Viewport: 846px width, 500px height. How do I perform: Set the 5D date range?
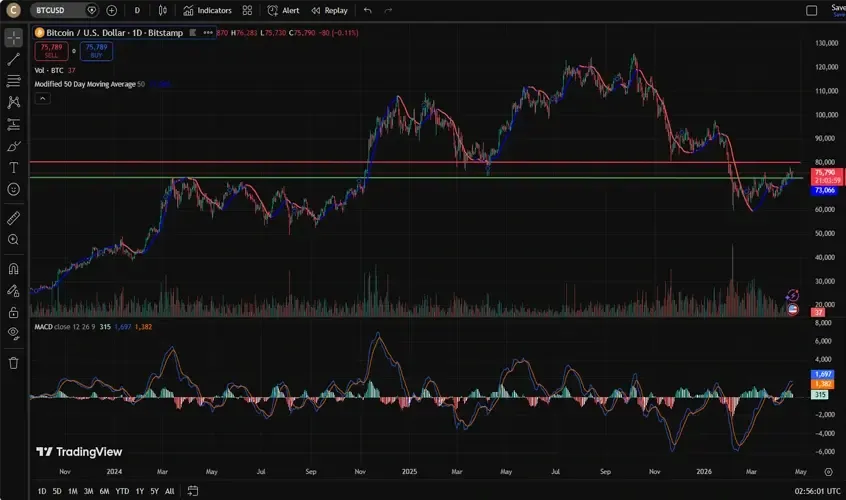[57, 491]
